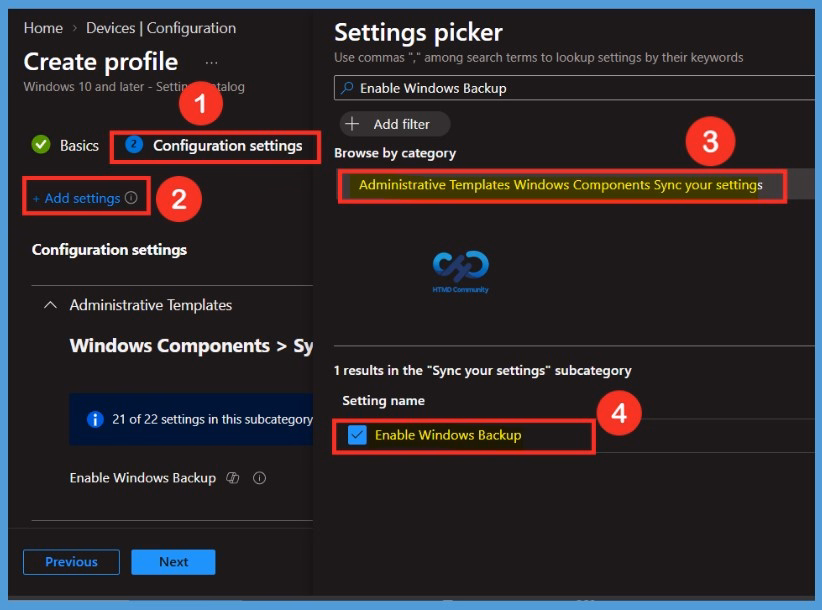The width and height of the screenshot is (822, 610).
Task: Click the blue info icon in settings banner
Action: [95, 419]
